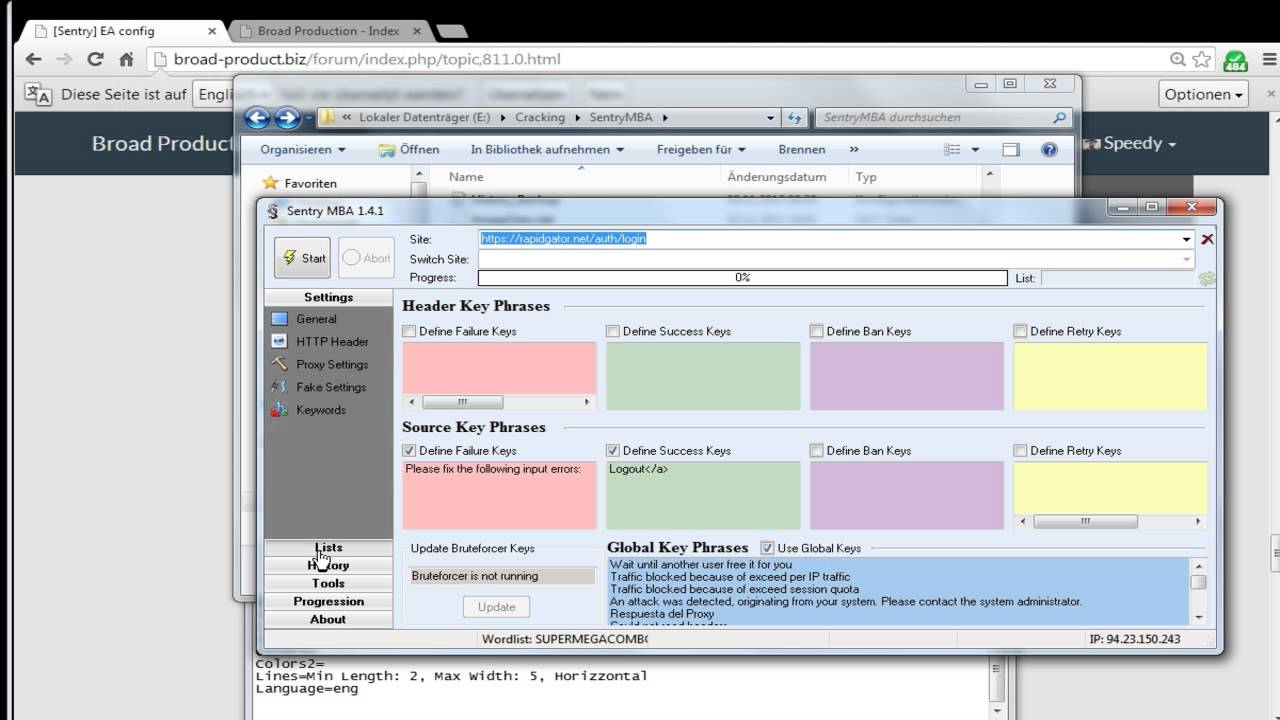Click Favoriten in Explorer navigation pane

pyautogui.click(x=310, y=183)
